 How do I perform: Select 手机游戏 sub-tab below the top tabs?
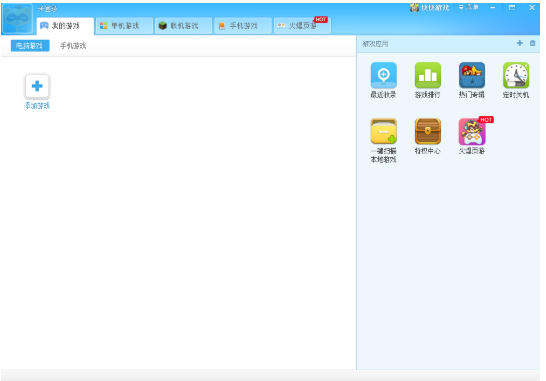(x=73, y=46)
